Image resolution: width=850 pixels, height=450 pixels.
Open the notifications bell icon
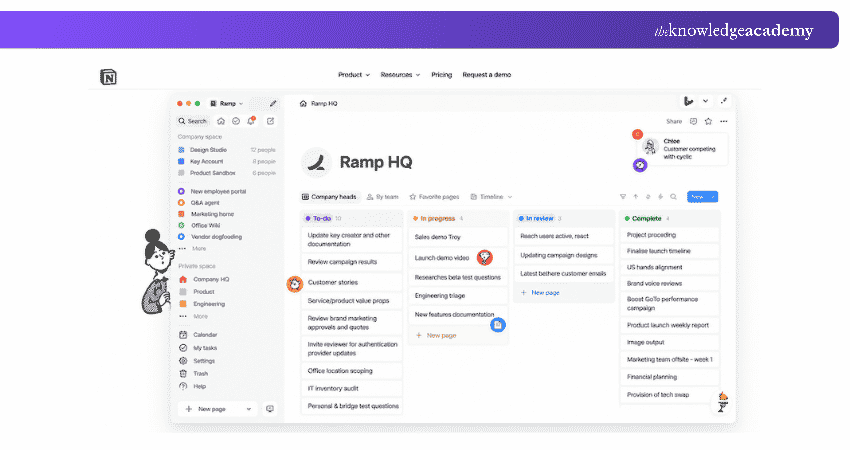251,120
